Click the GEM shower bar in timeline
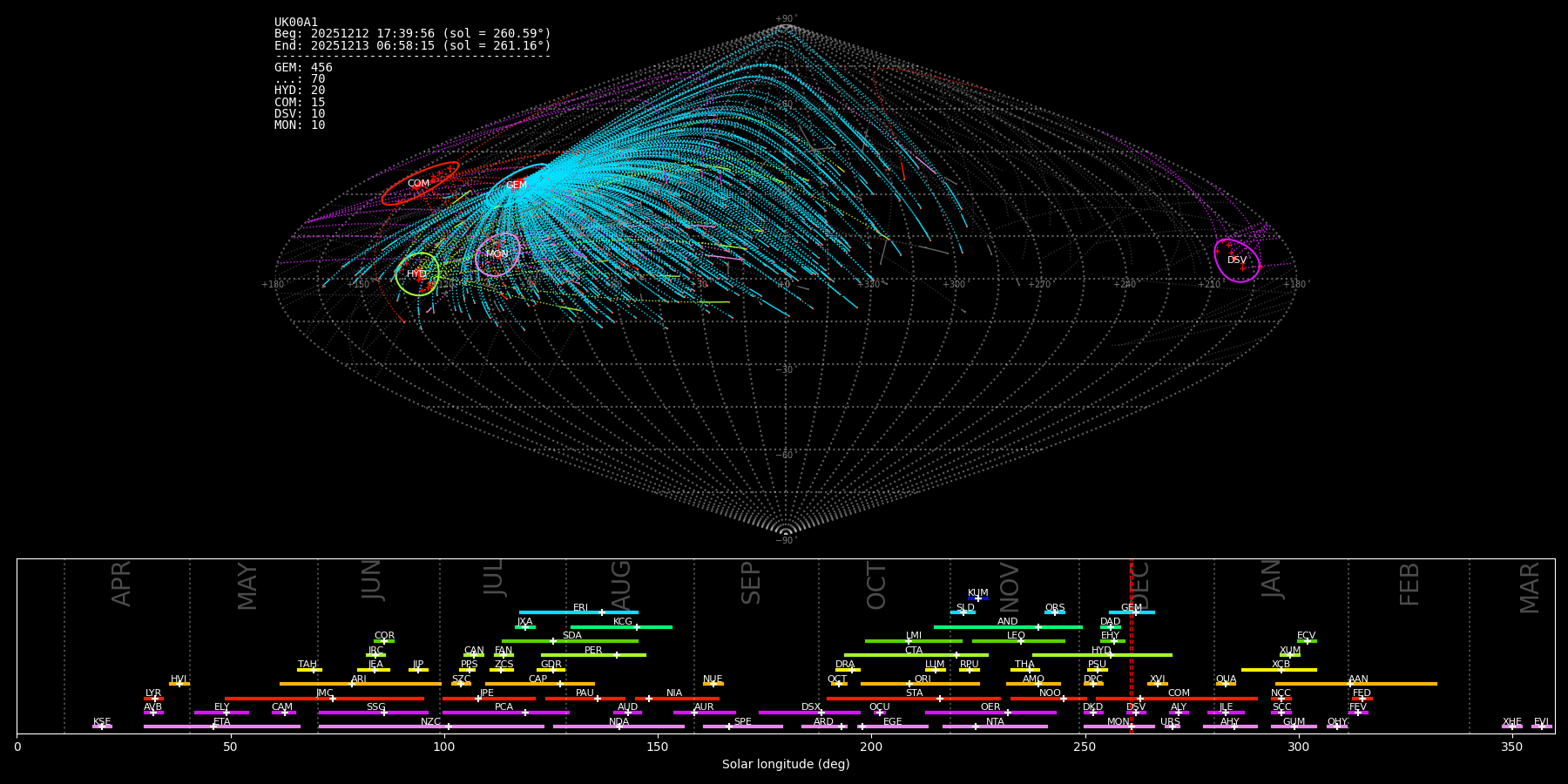Image resolution: width=1568 pixels, height=784 pixels. pyautogui.click(x=1132, y=612)
